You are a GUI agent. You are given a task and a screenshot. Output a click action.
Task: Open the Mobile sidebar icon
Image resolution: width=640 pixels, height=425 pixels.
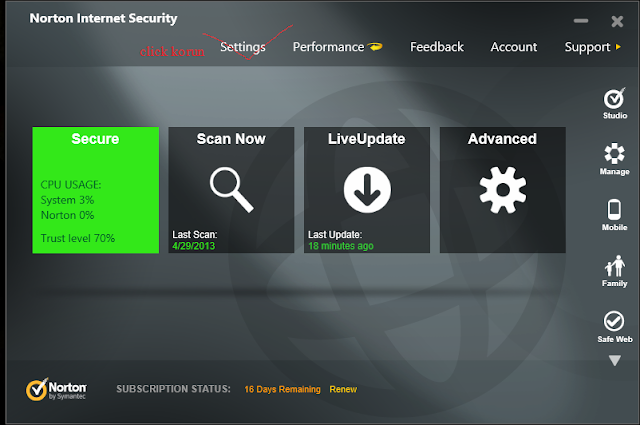tap(614, 215)
